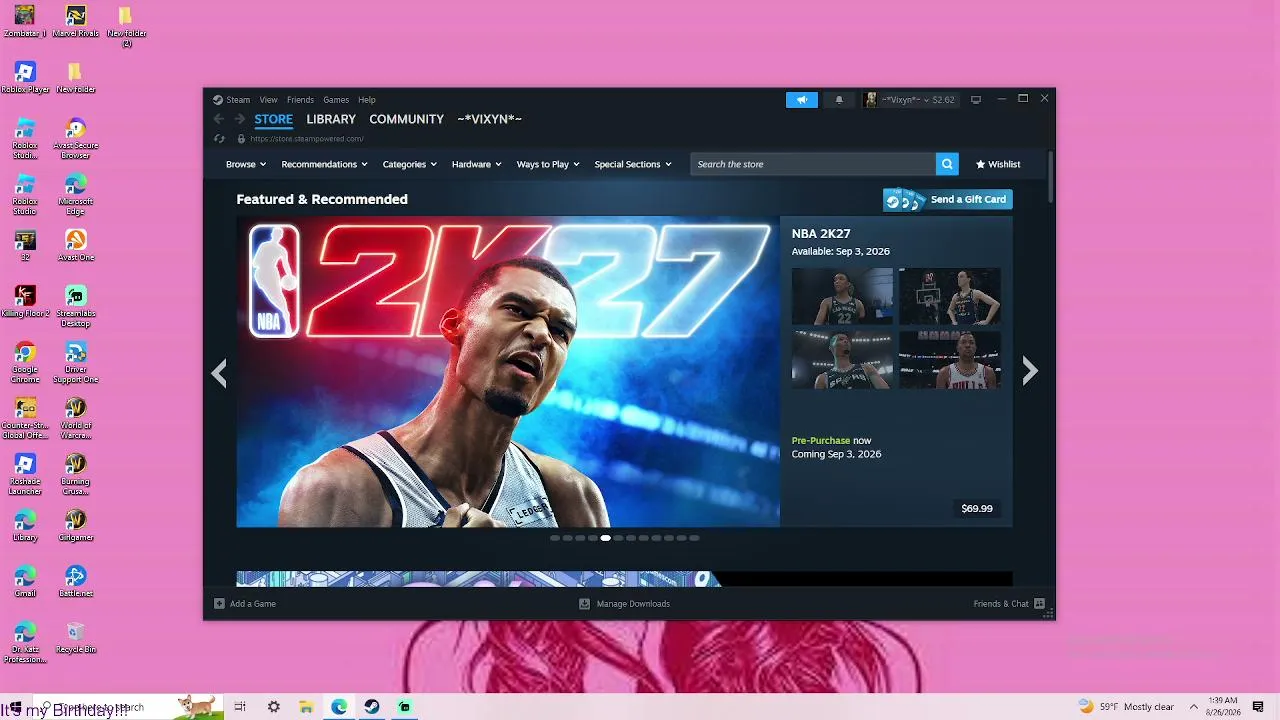Expand the Ways to Play dropdown
This screenshot has height=720, width=1280.
tap(548, 164)
